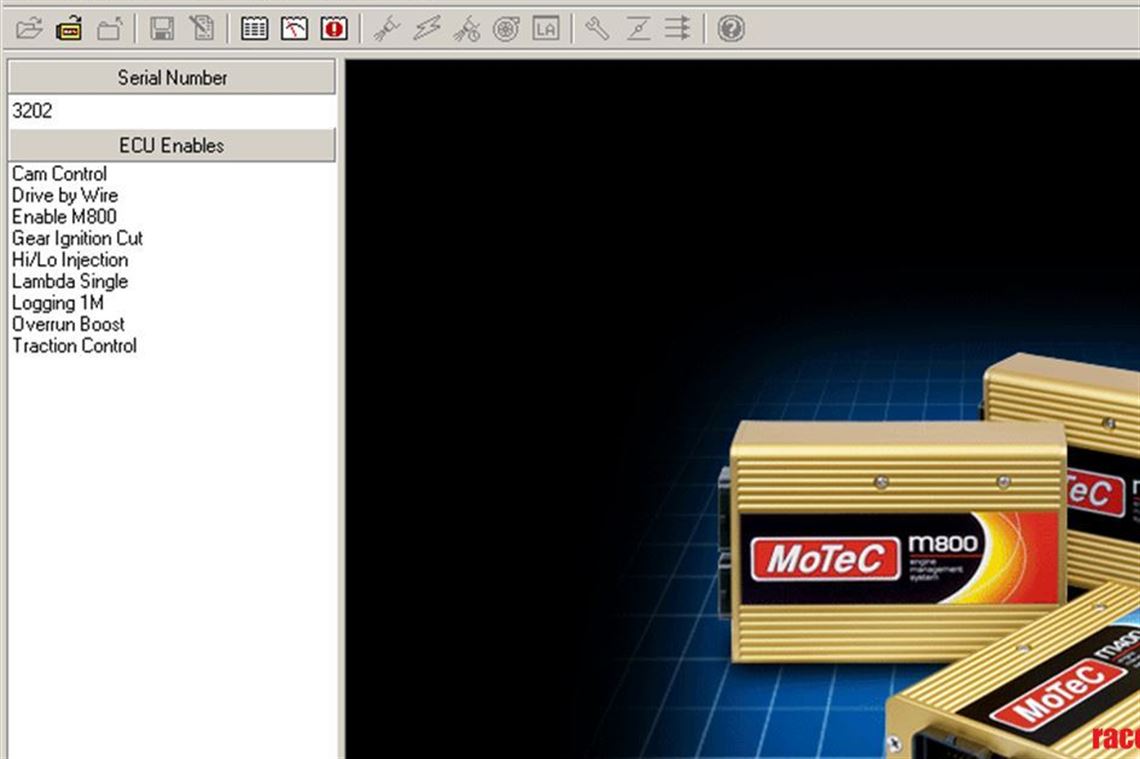Click the ECU Enables header
The height and width of the screenshot is (759, 1140).
pos(172,145)
